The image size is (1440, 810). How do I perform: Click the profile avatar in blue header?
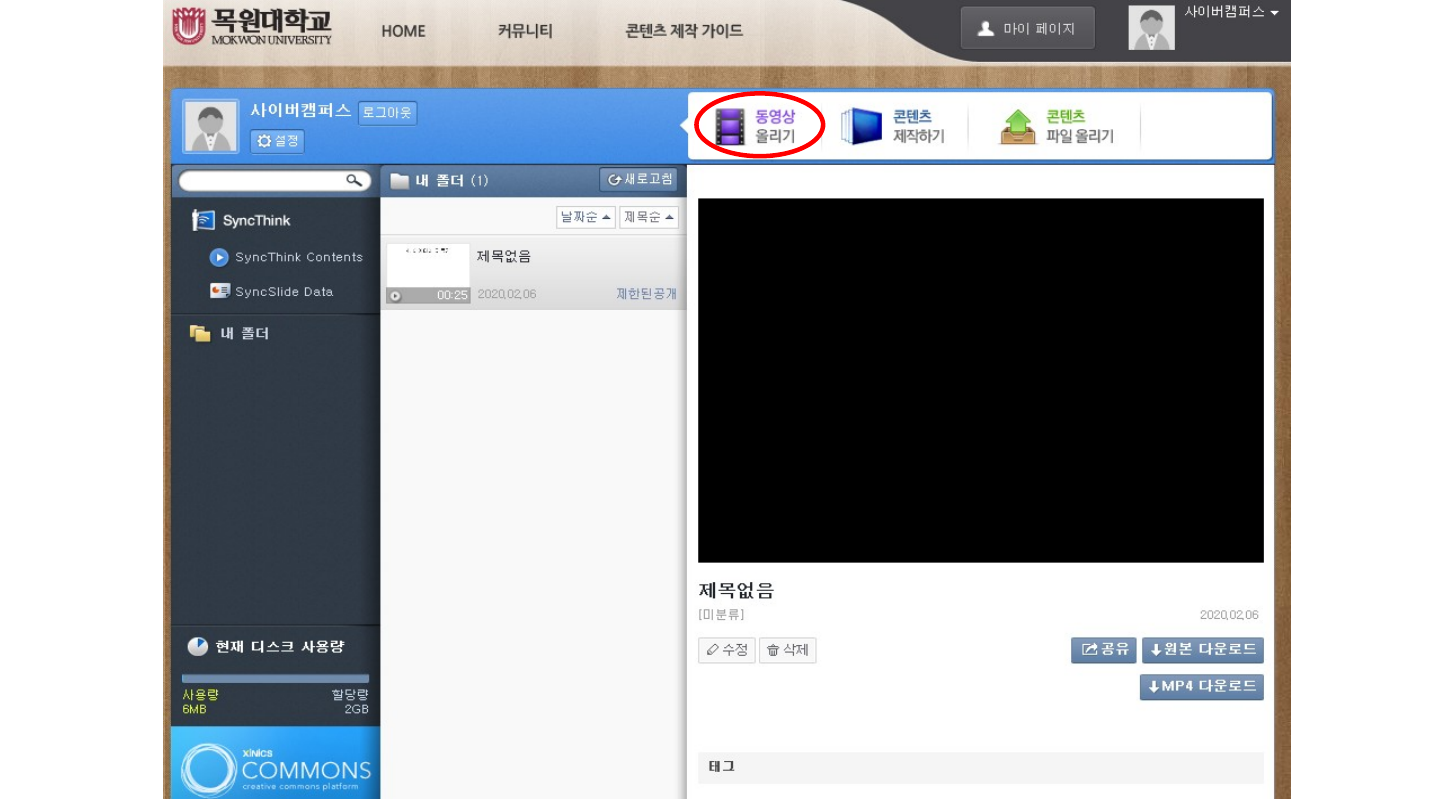tap(211, 127)
